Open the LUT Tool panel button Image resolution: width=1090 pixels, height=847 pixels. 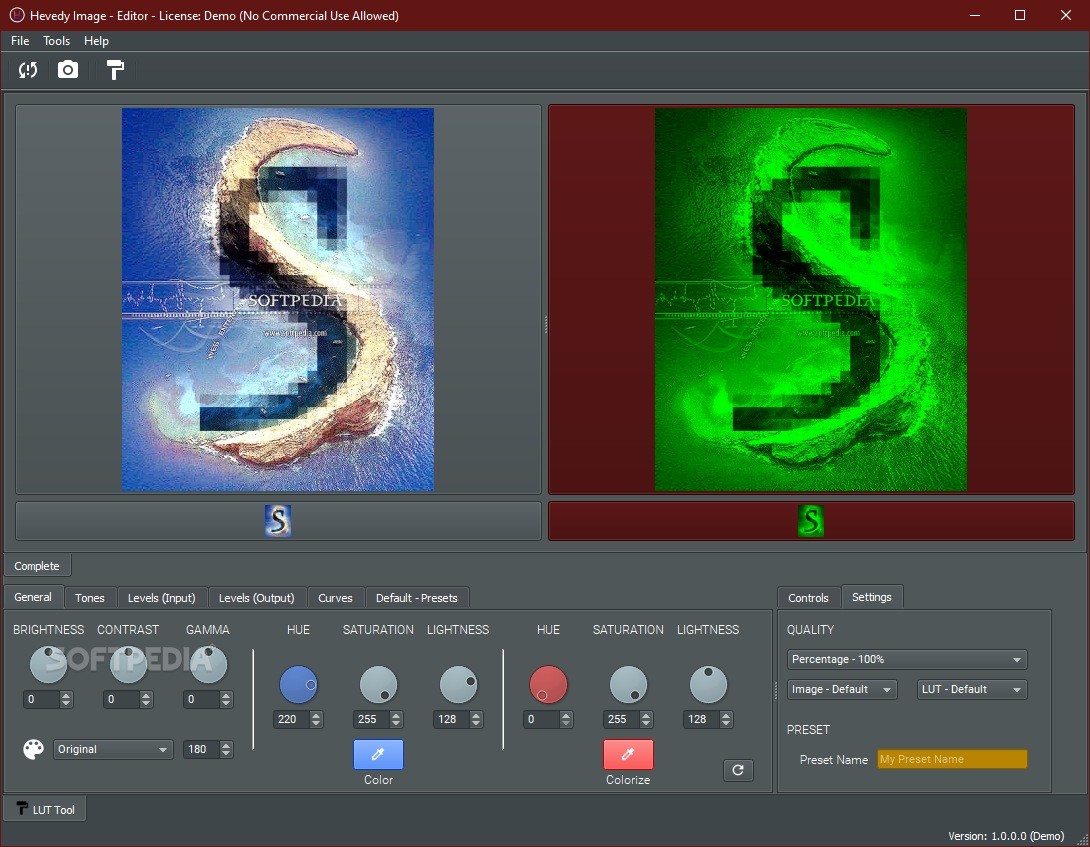[x=45, y=809]
